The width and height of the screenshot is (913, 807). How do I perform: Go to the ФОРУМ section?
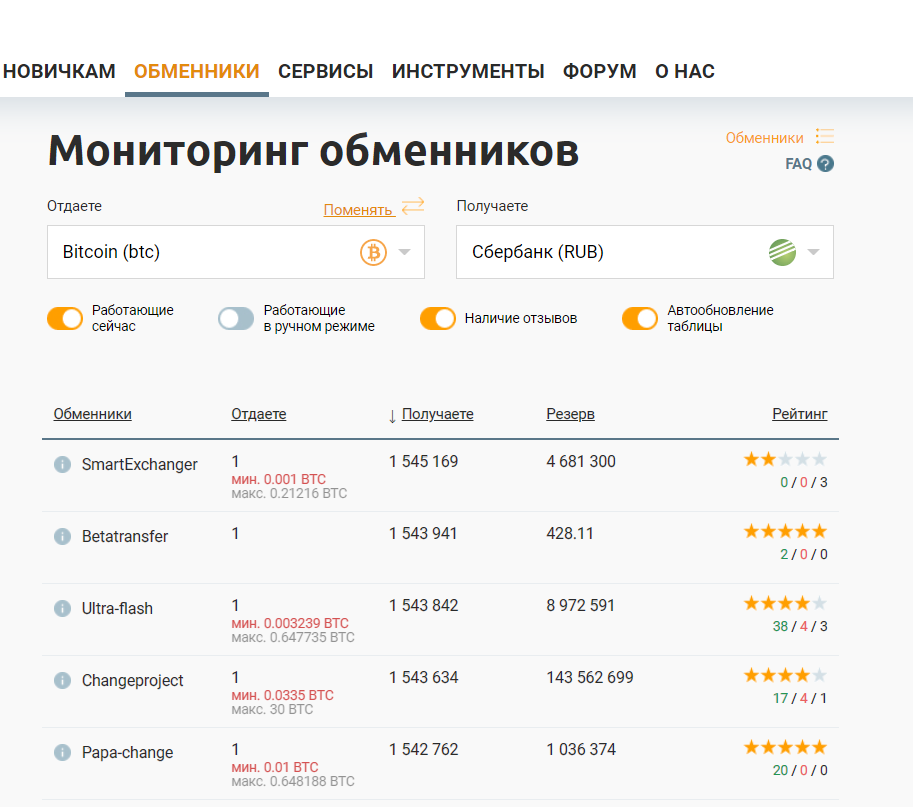coord(600,72)
